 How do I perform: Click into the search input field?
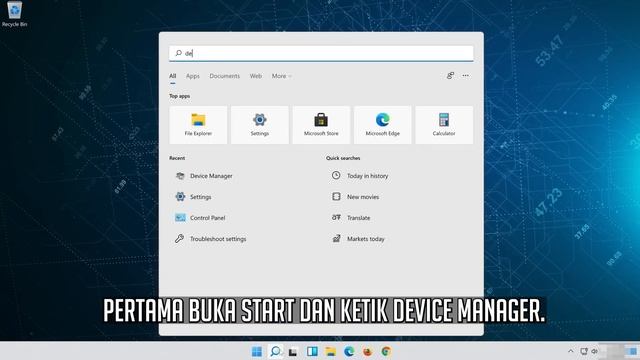[321, 53]
